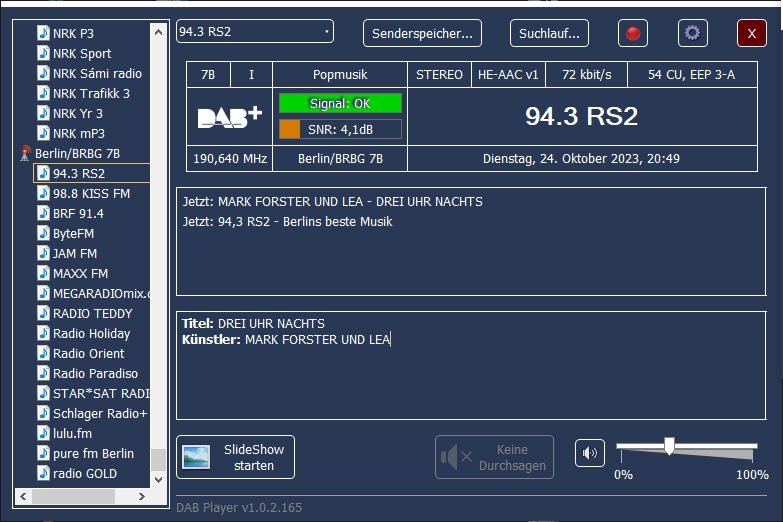Click the 190,640 MHz frequency cell
Image resolution: width=783 pixels, height=522 pixels.
click(x=230, y=159)
